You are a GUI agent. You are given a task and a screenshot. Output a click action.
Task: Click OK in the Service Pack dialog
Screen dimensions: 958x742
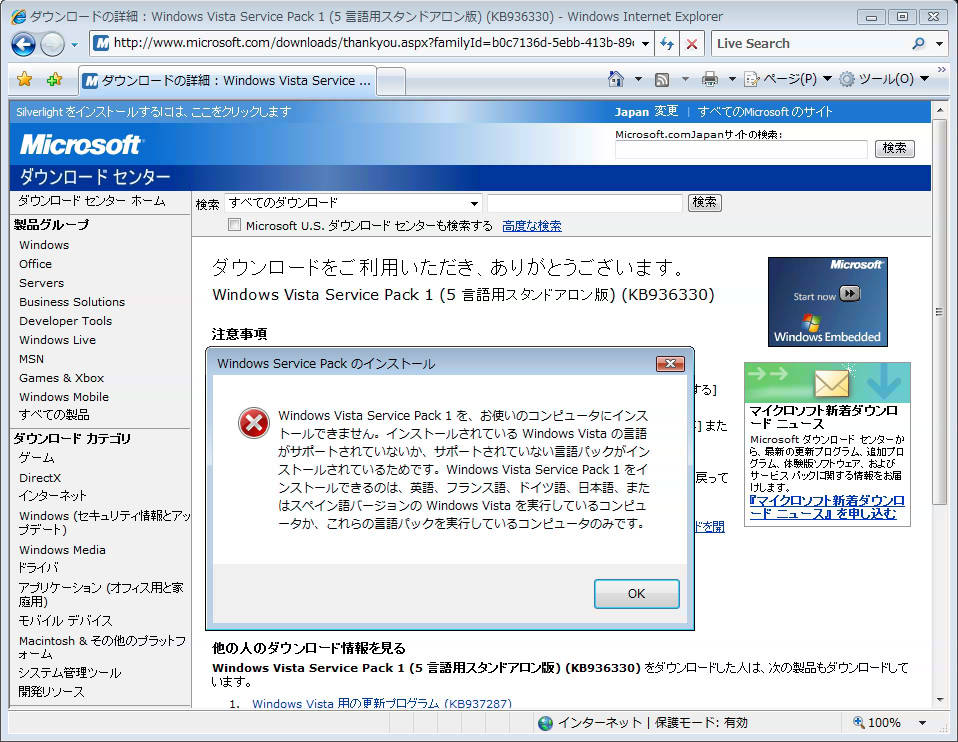pos(636,593)
